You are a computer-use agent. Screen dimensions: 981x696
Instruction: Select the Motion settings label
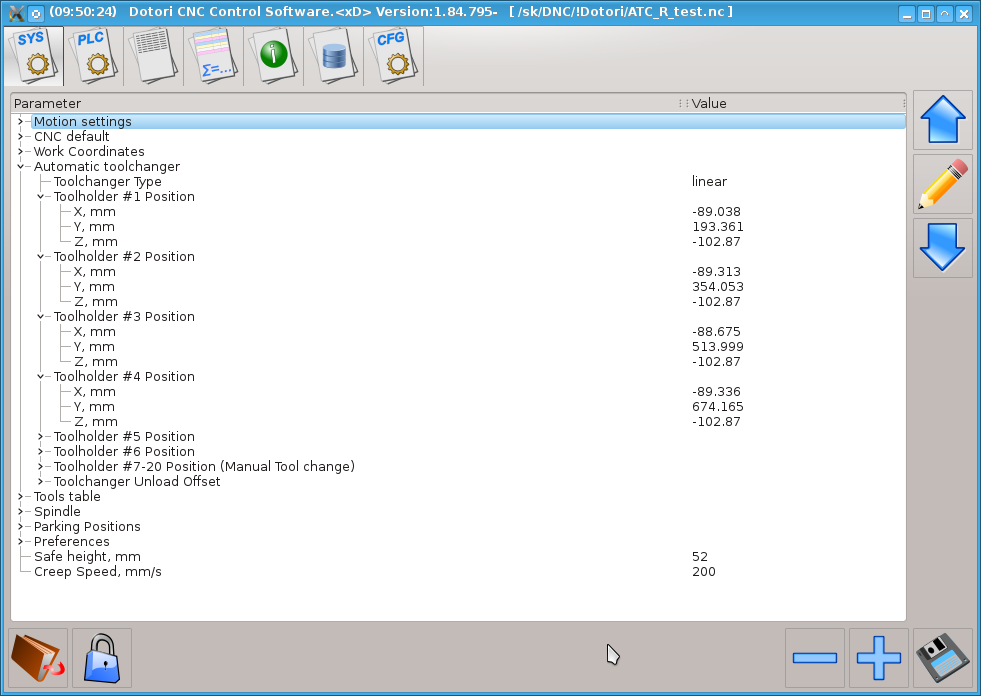tap(83, 121)
